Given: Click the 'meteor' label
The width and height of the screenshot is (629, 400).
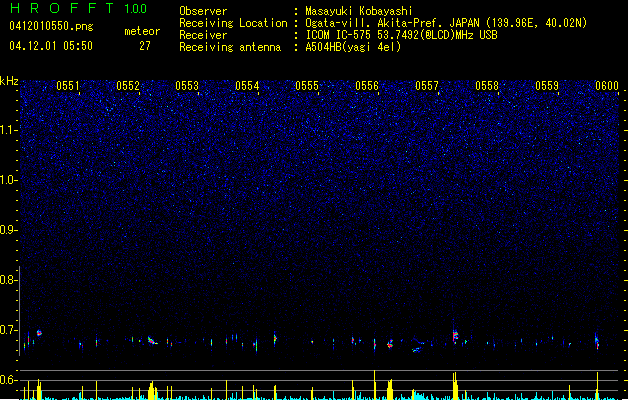Looking at the screenshot, I should pyautogui.click(x=142, y=31).
